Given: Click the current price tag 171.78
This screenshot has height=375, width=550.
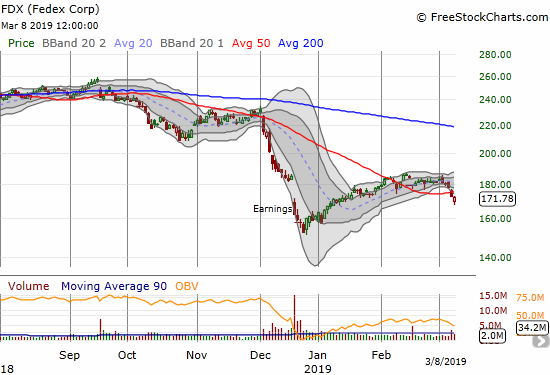Looking at the screenshot, I should [x=497, y=199].
